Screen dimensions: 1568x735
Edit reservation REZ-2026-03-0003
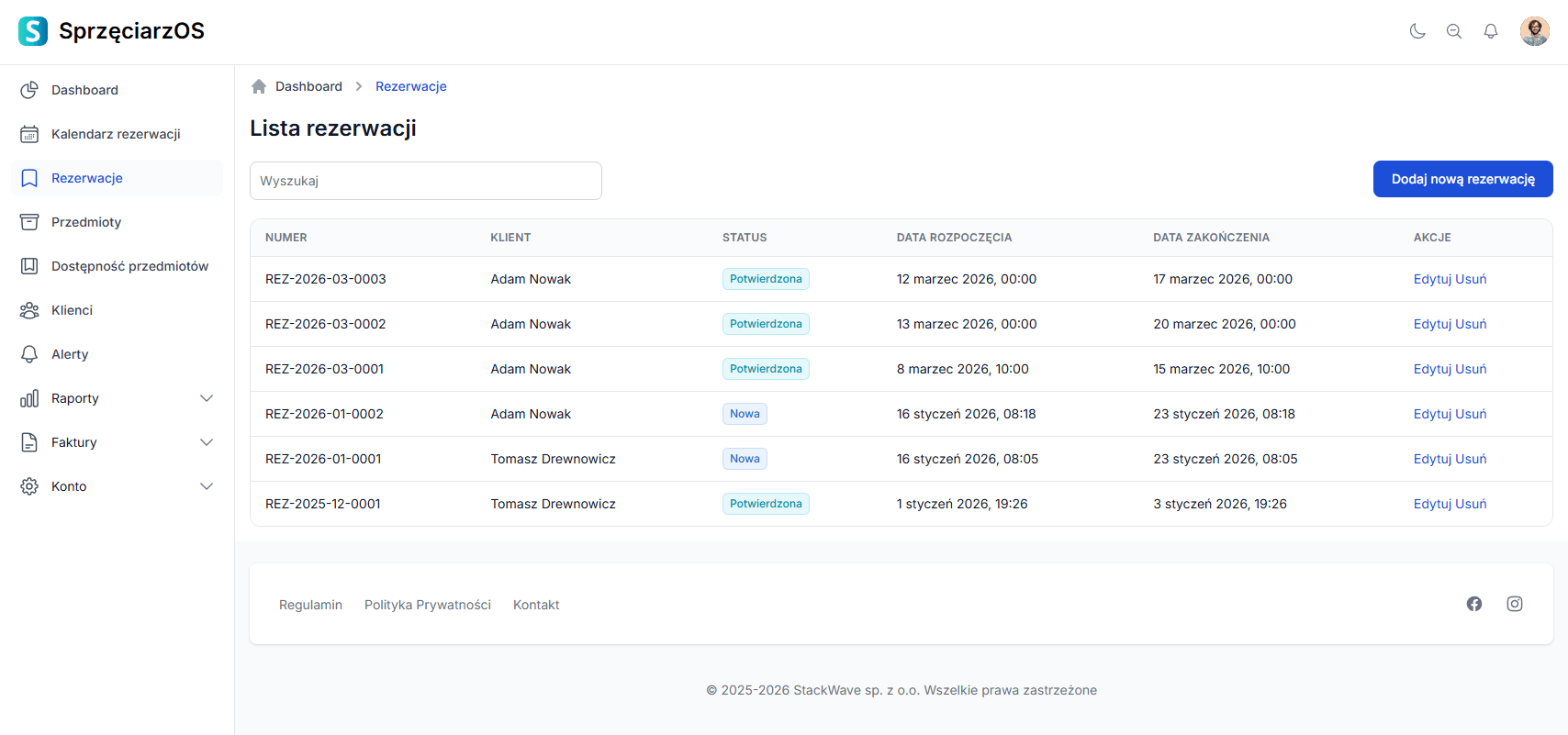click(x=1432, y=279)
